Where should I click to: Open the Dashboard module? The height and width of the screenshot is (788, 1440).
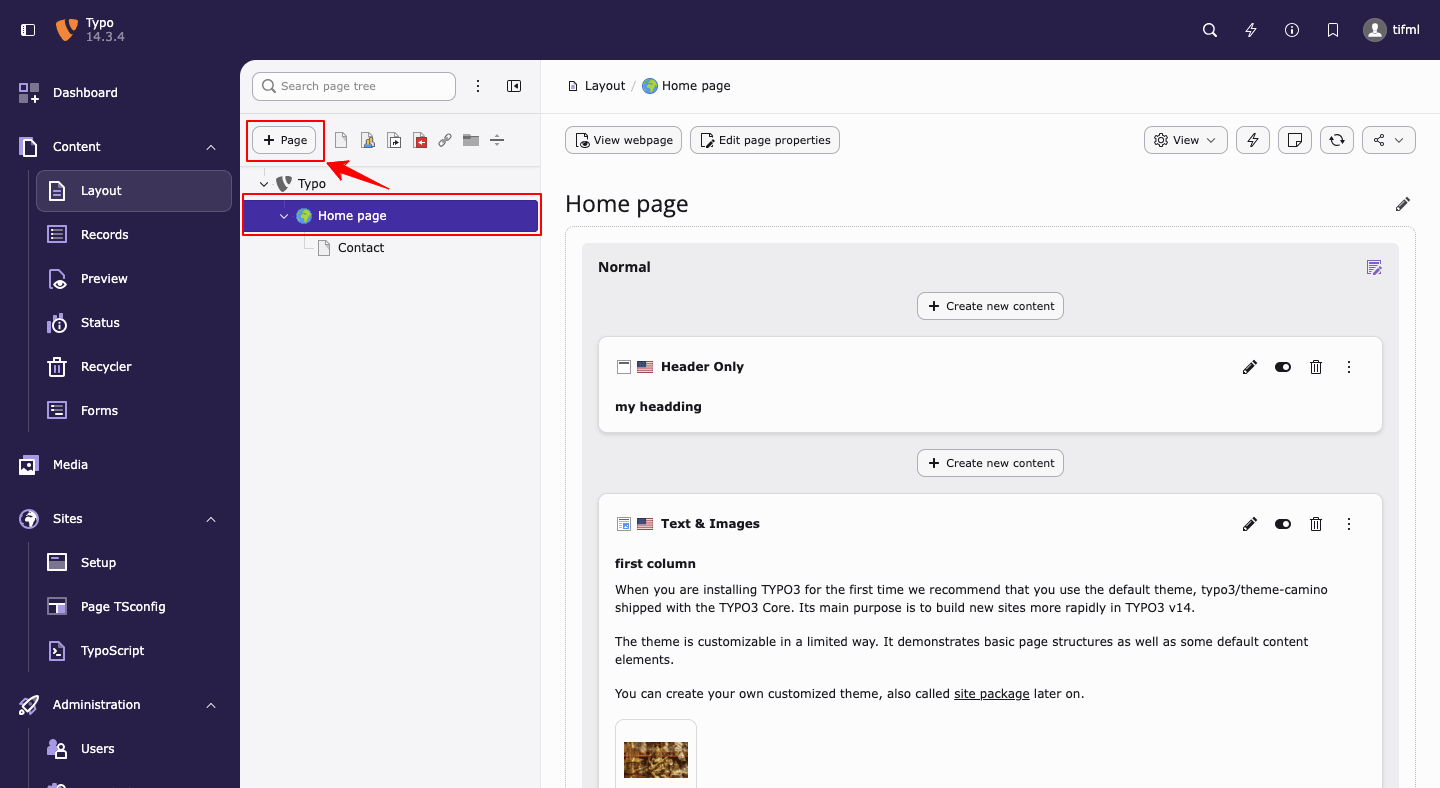coord(120,92)
